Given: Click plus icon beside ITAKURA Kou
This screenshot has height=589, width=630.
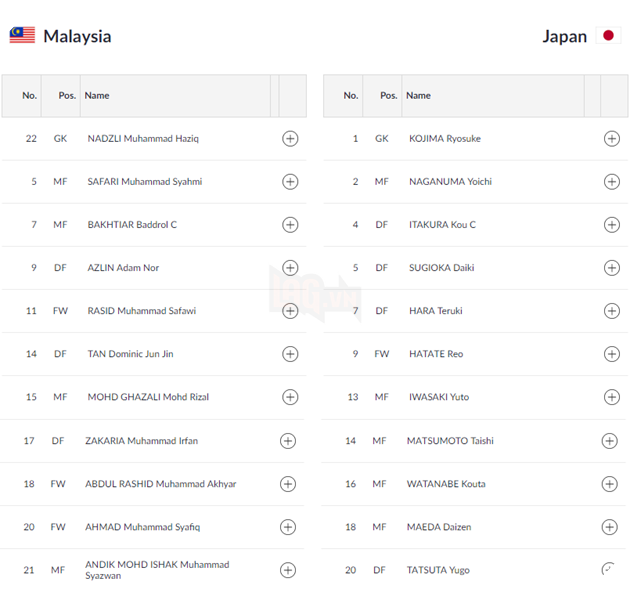Looking at the screenshot, I should pos(612,225).
